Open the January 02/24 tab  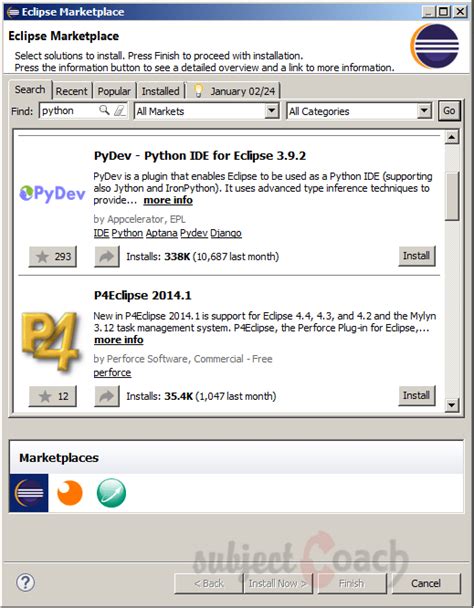234,91
